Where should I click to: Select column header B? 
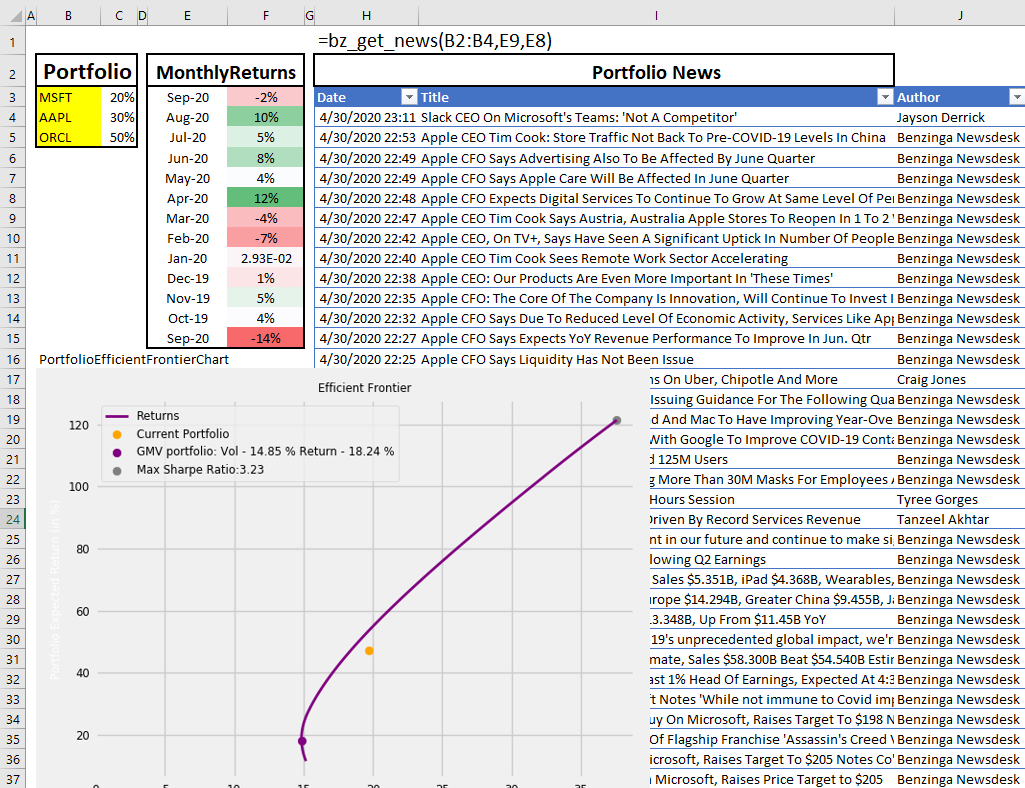click(68, 15)
